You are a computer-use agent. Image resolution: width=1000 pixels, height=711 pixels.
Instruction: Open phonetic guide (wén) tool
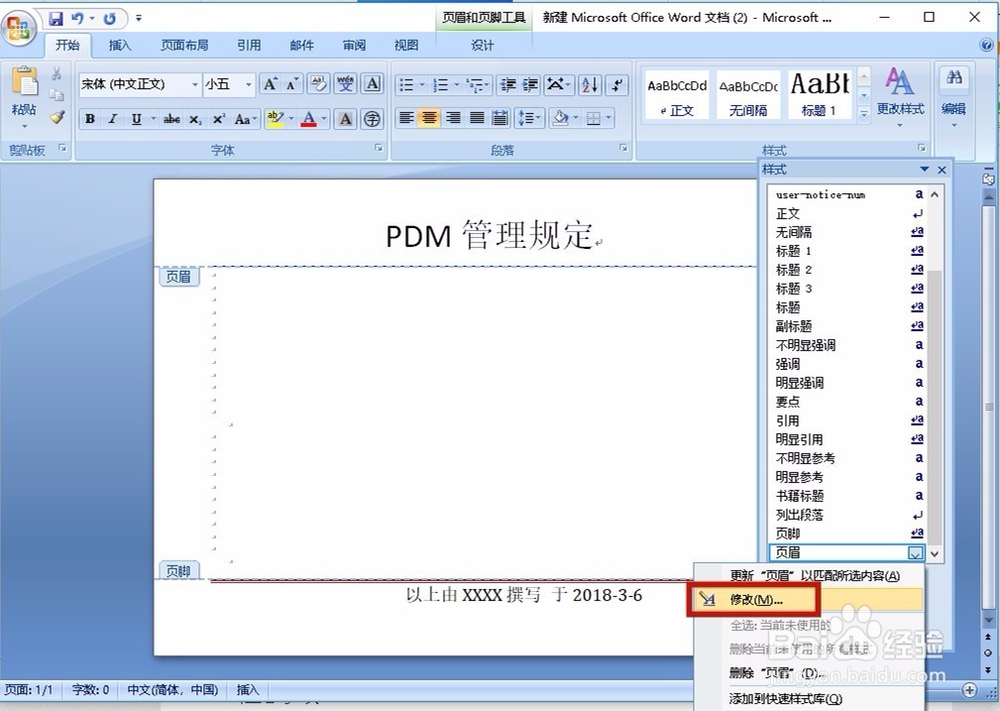click(346, 84)
